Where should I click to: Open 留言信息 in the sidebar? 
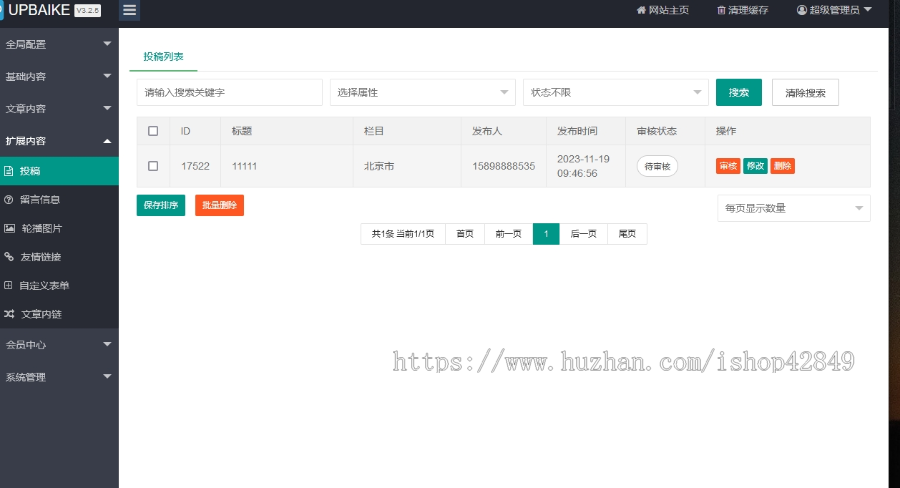coord(59,199)
